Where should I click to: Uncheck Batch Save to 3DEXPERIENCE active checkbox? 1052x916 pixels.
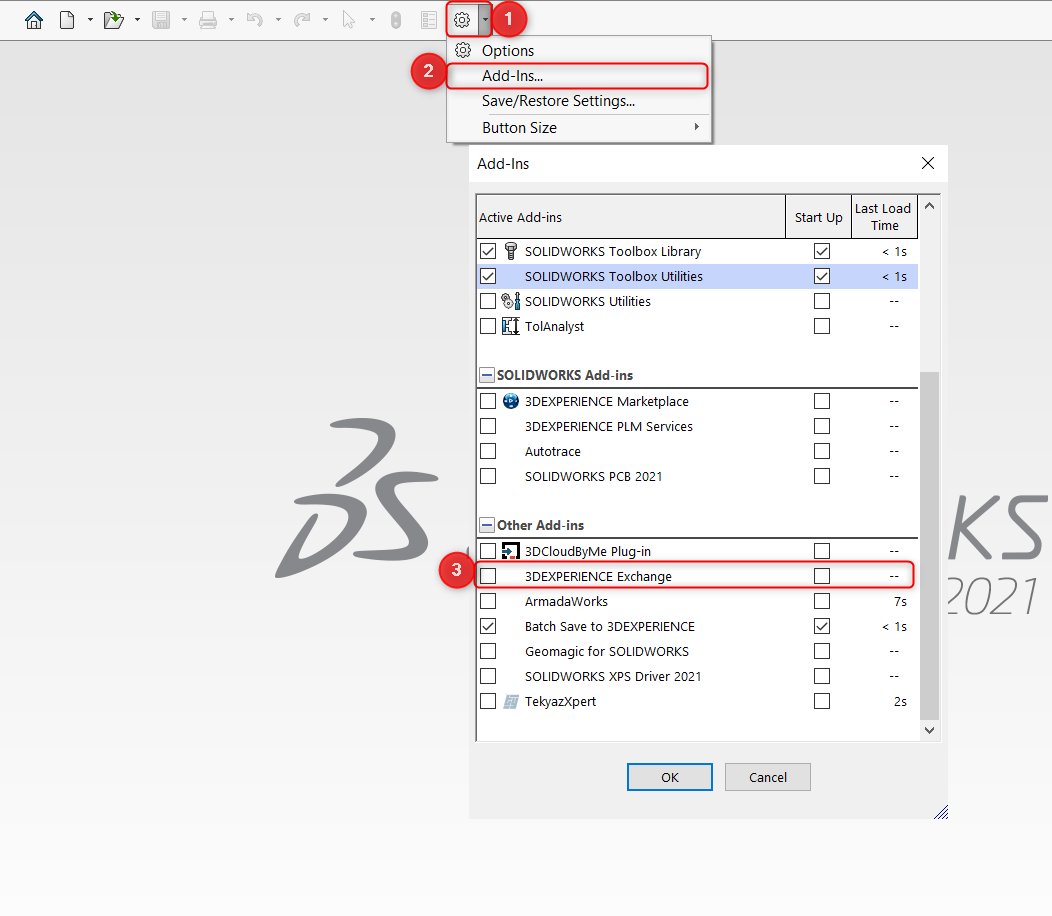pyautogui.click(x=488, y=626)
